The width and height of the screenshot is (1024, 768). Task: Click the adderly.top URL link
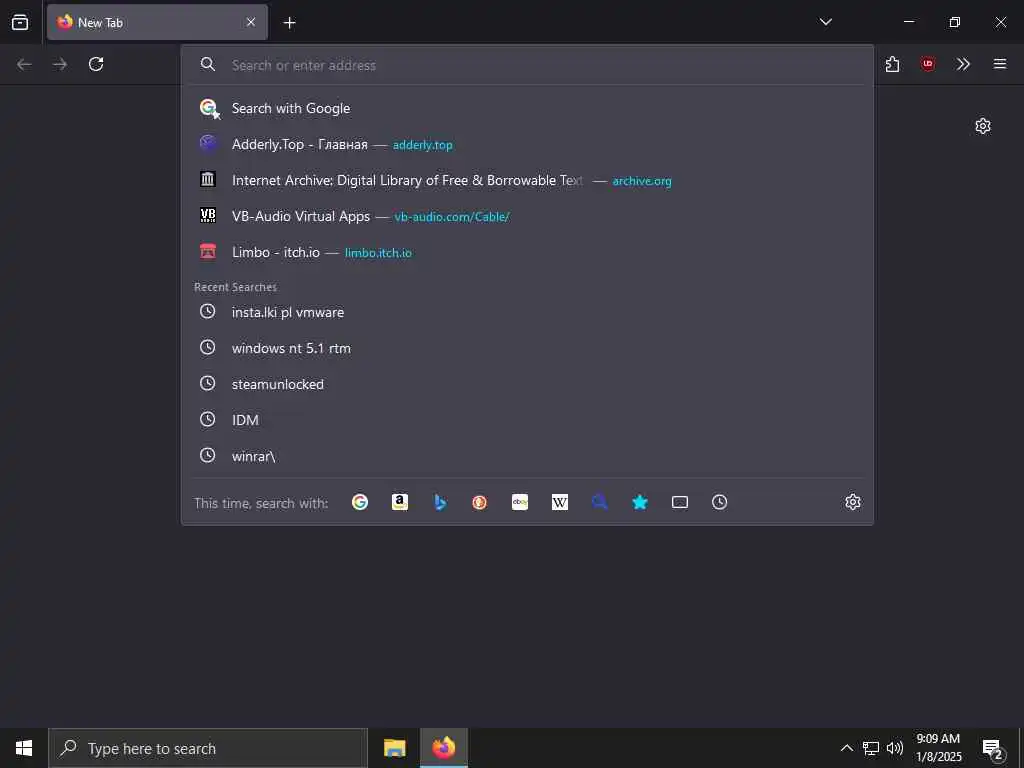(x=423, y=145)
